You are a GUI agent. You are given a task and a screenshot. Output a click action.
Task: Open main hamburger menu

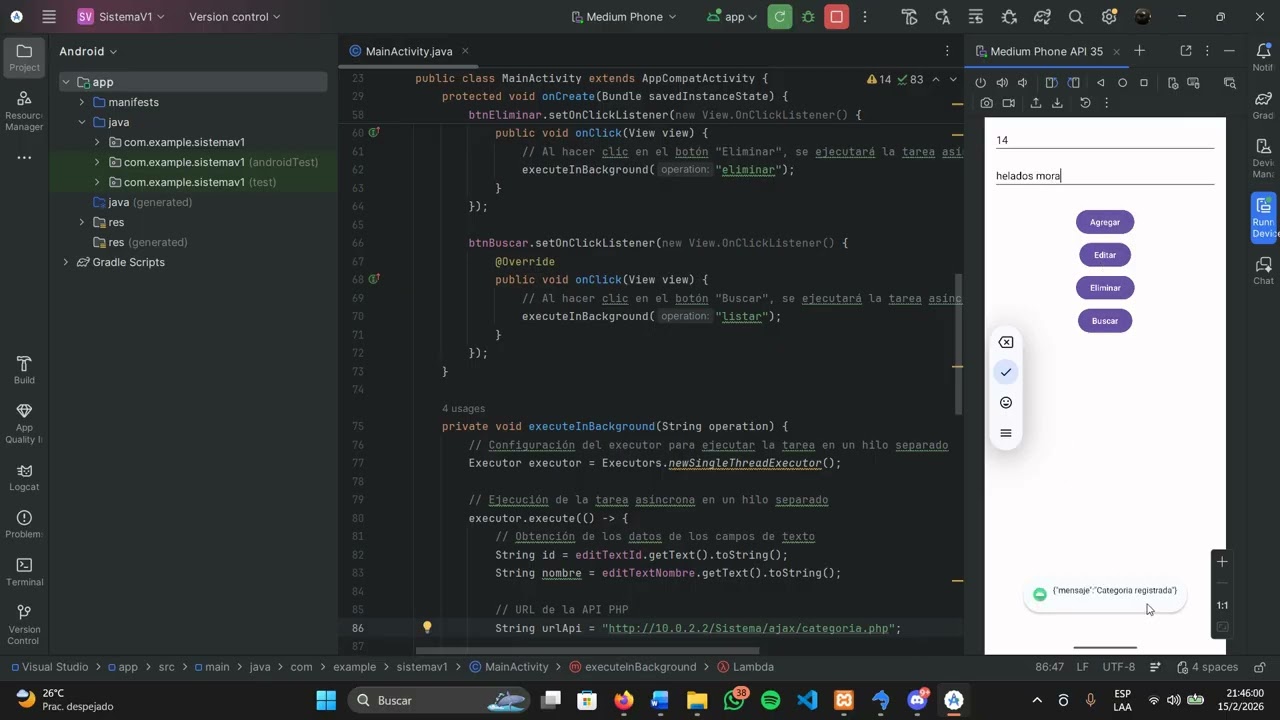49,17
